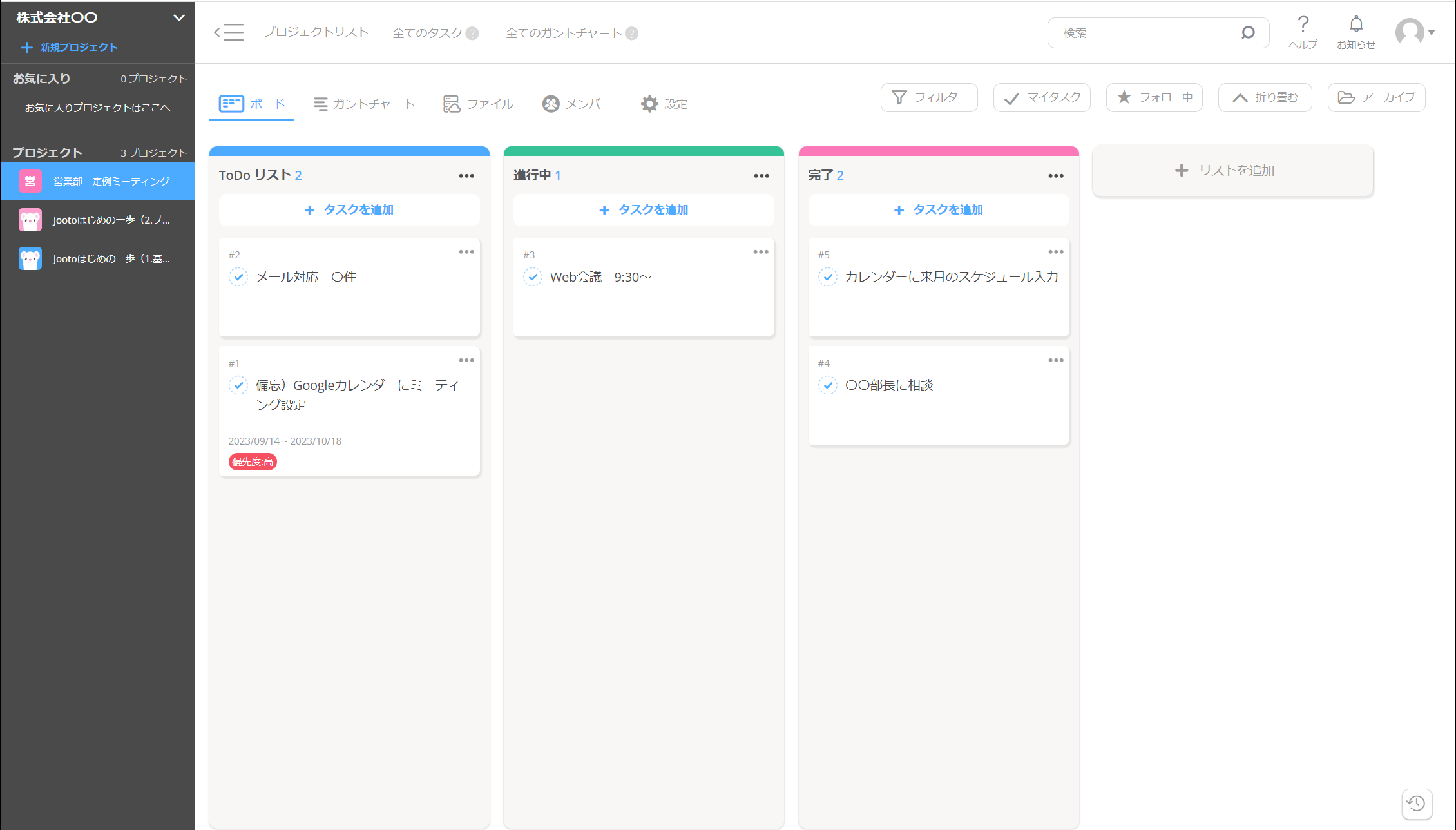This screenshot has width=1456, height=830.
Task: Open the ToDo リスト options menu
Action: tap(466, 175)
